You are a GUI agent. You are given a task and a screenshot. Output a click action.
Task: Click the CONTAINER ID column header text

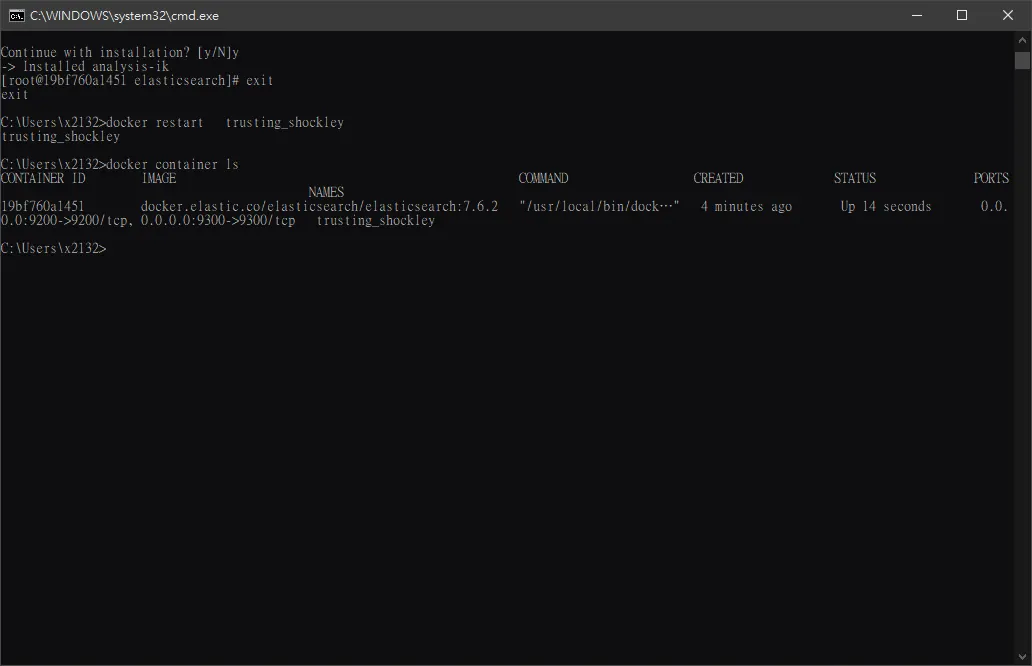(x=43, y=178)
